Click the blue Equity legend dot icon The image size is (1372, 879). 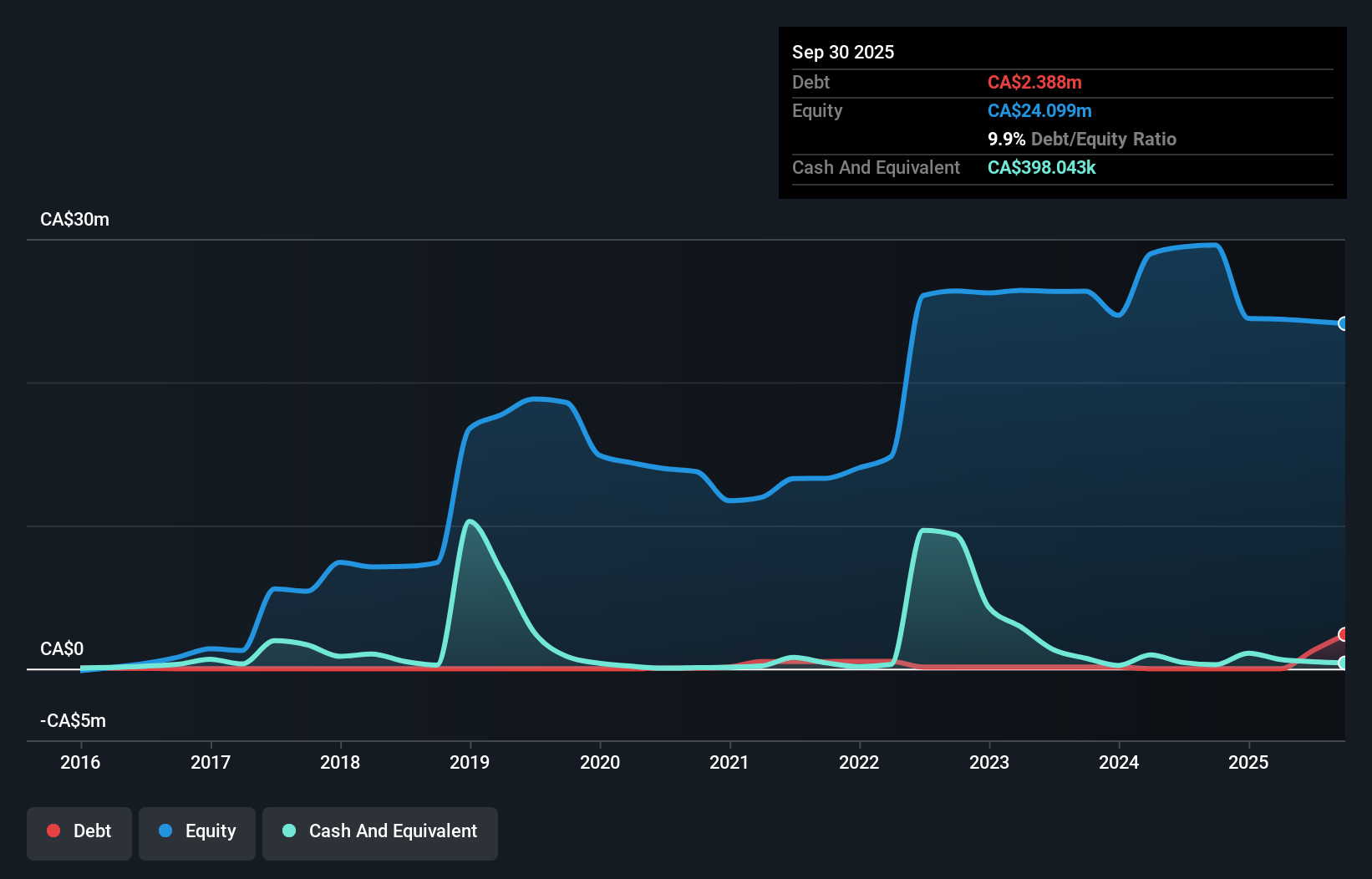coord(165,831)
